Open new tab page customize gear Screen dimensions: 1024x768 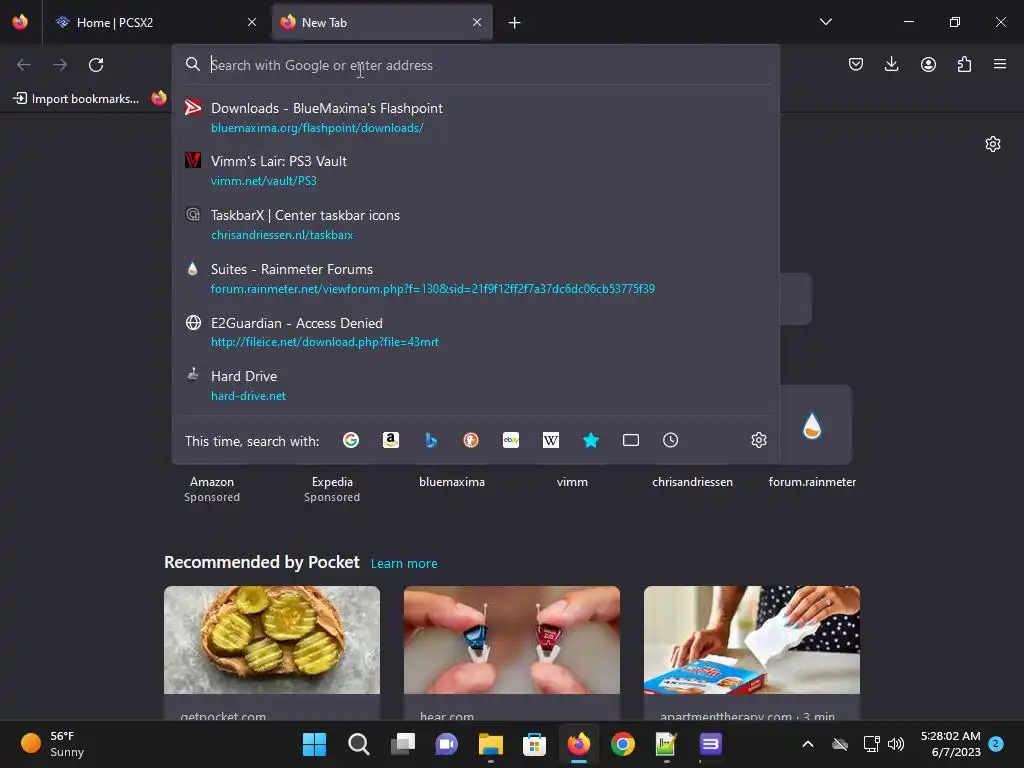[x=993, y=144]
